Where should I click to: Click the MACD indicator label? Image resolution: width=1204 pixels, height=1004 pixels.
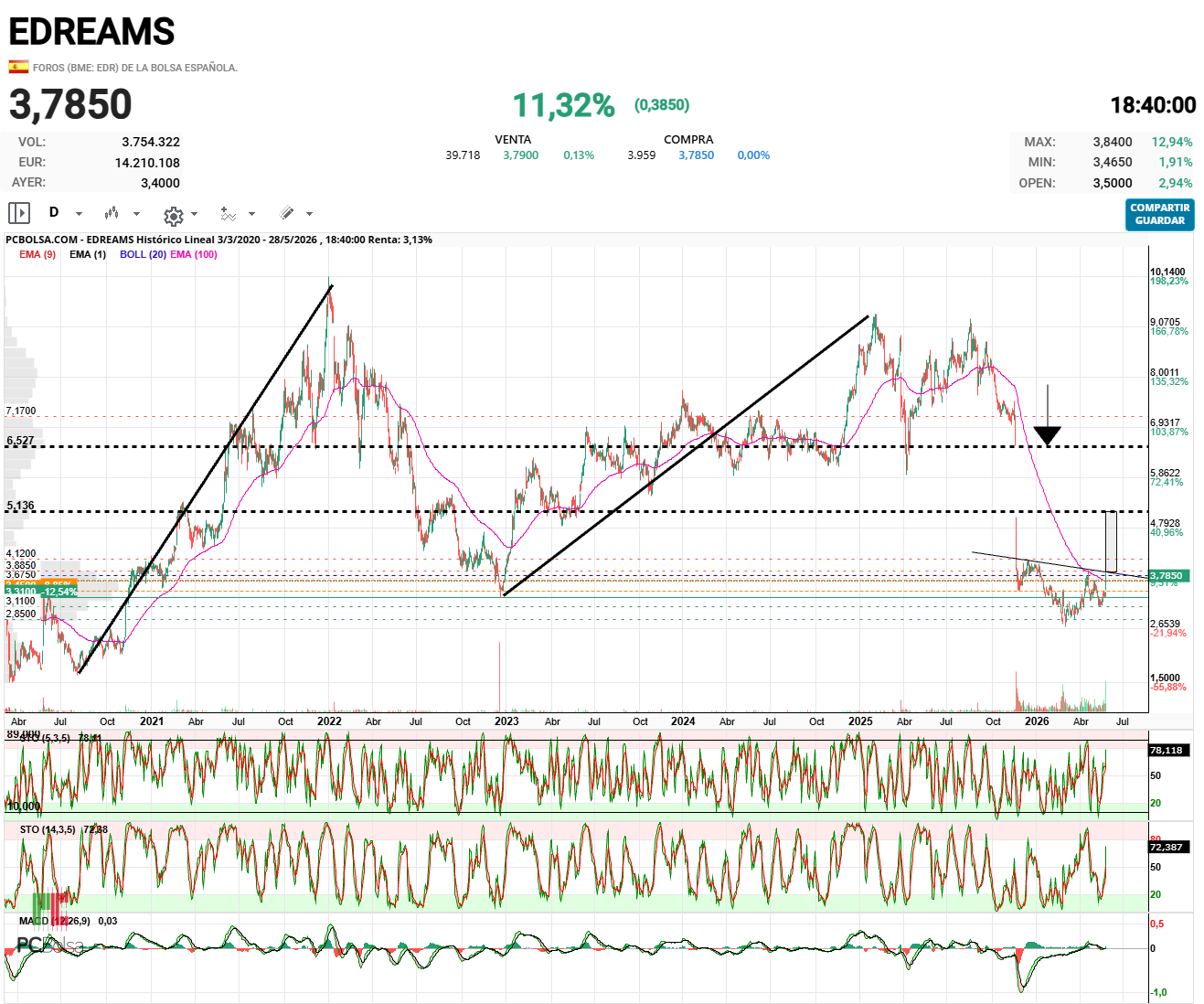click(x=55, y=921)
